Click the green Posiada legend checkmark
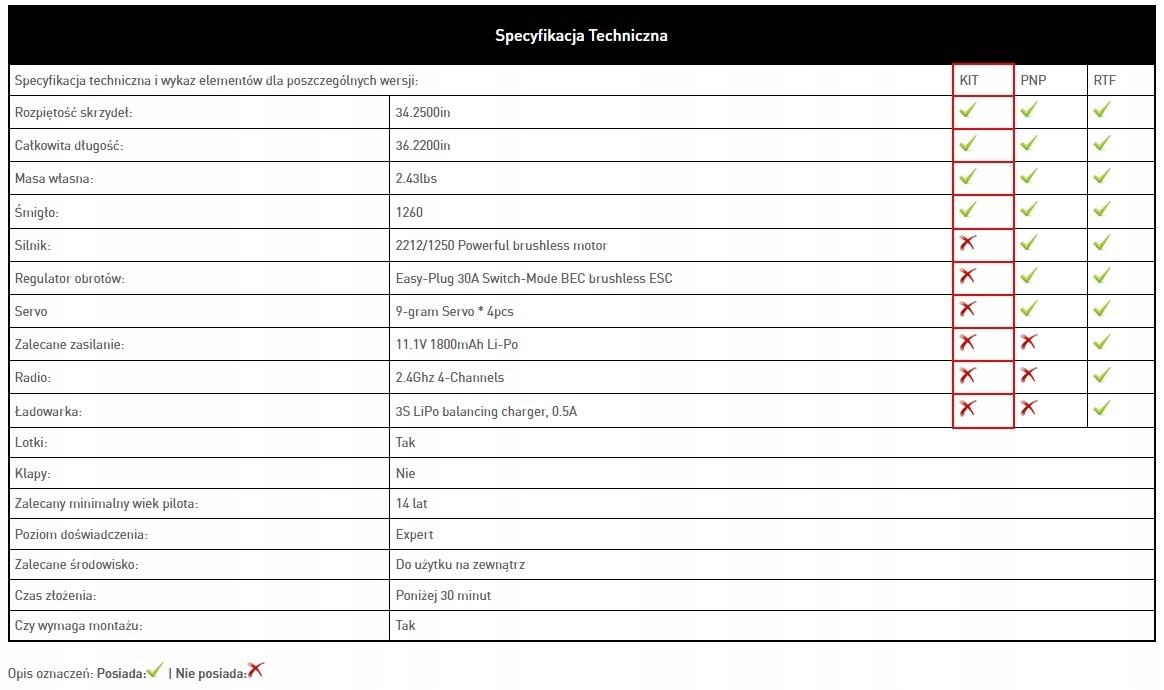The width and height of the screenshot is (1164, 690). pos(154,672)
